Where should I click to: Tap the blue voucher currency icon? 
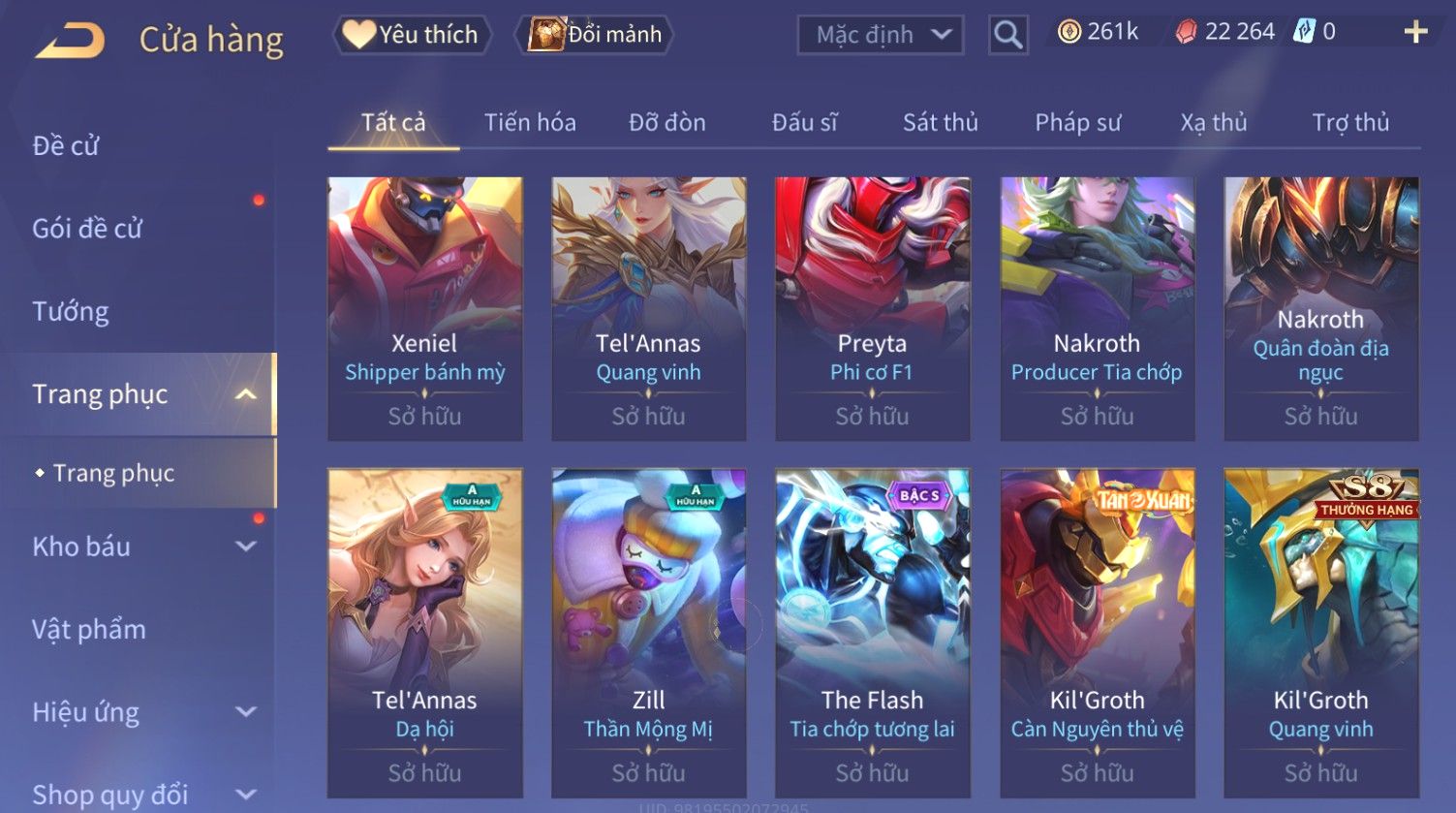click(1304, 32)
